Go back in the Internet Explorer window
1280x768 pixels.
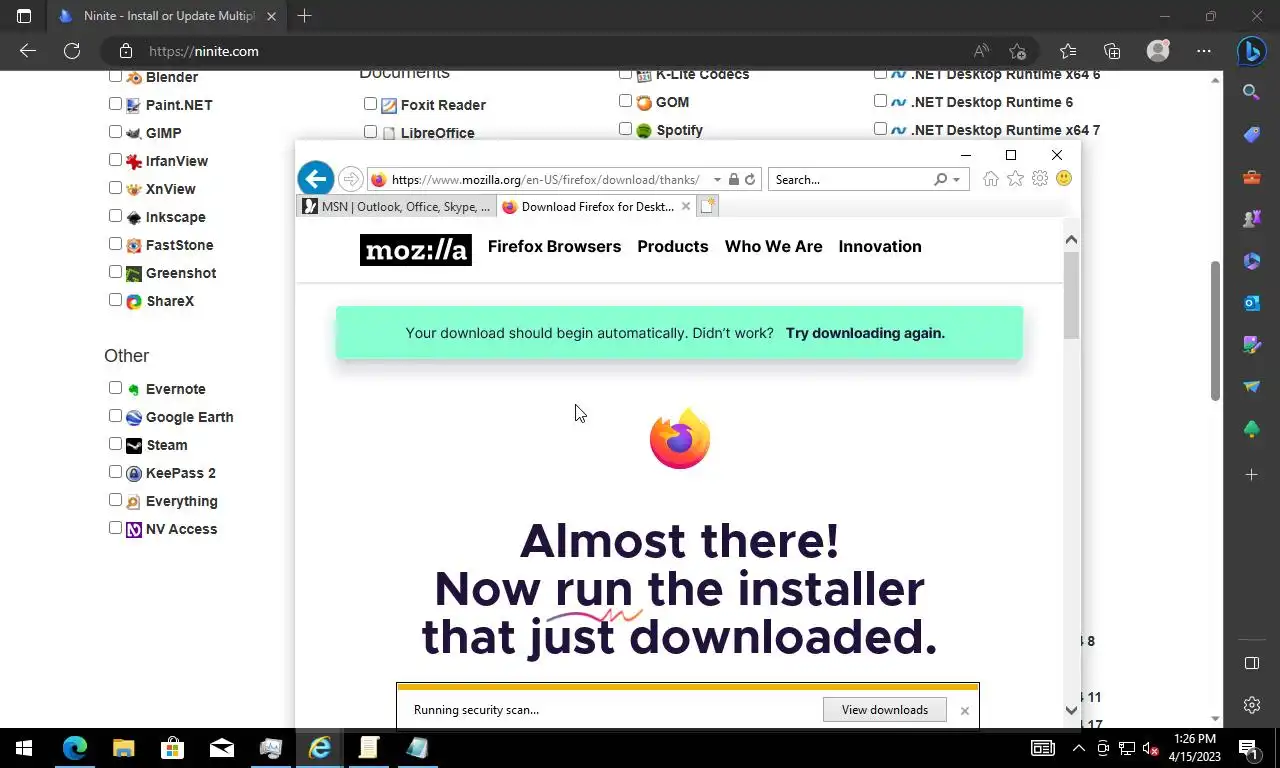pos(315,179)
